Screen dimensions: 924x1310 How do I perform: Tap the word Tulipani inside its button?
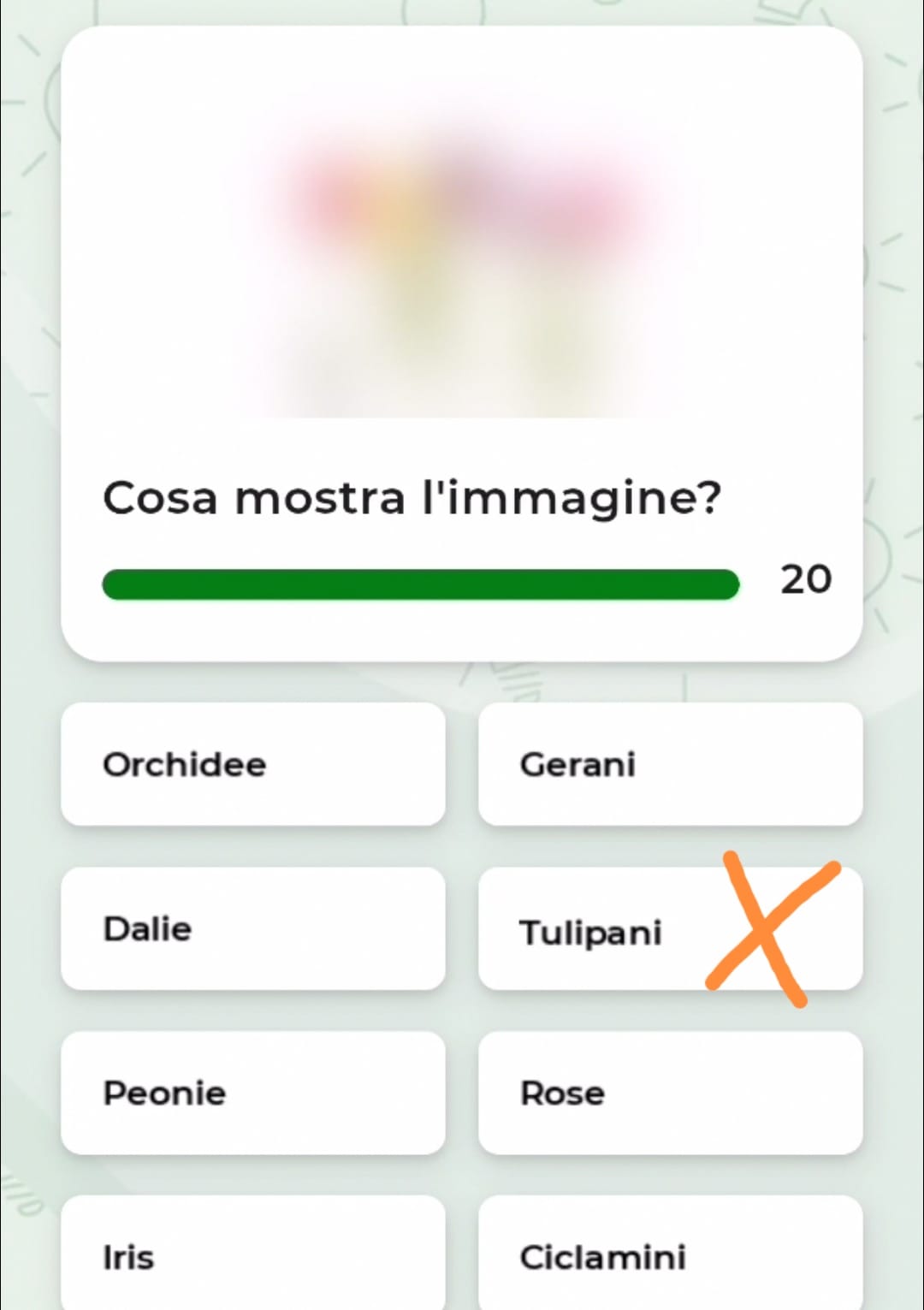click(590, 933)
